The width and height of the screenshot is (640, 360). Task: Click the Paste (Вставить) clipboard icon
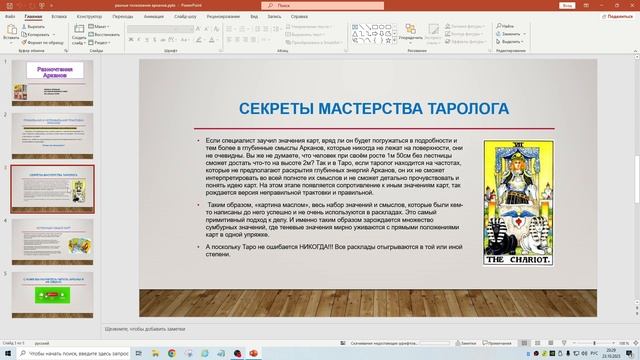(11, 29)
